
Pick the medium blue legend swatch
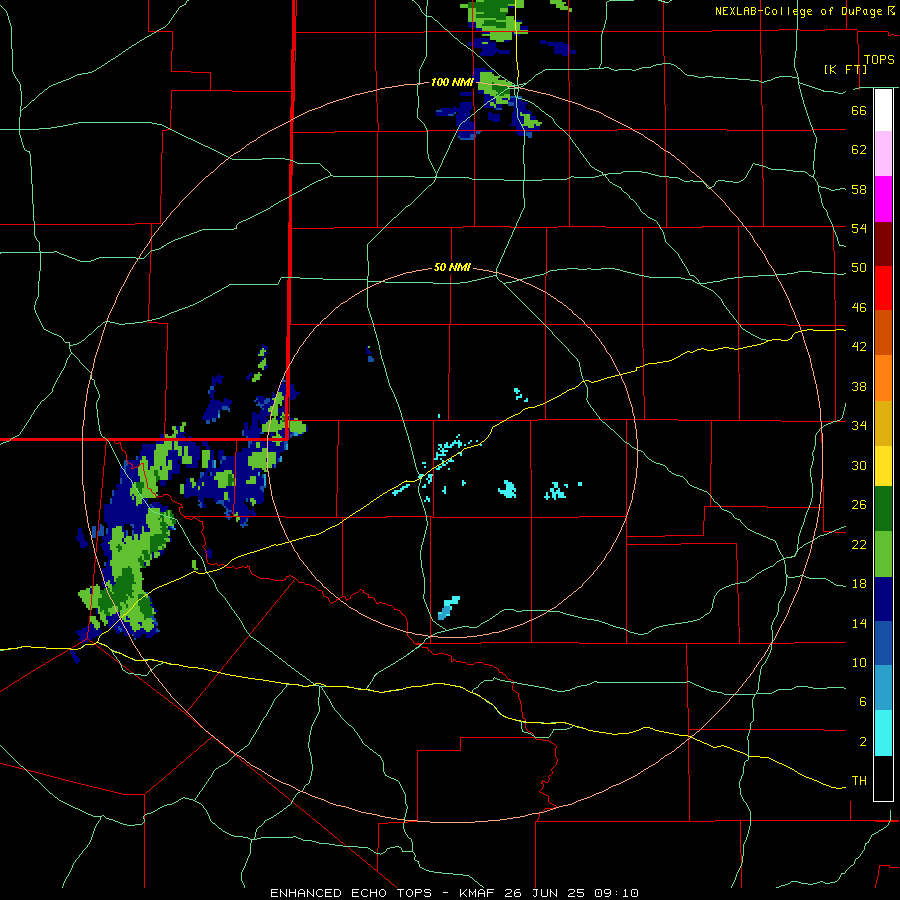(x=883, y=643)
